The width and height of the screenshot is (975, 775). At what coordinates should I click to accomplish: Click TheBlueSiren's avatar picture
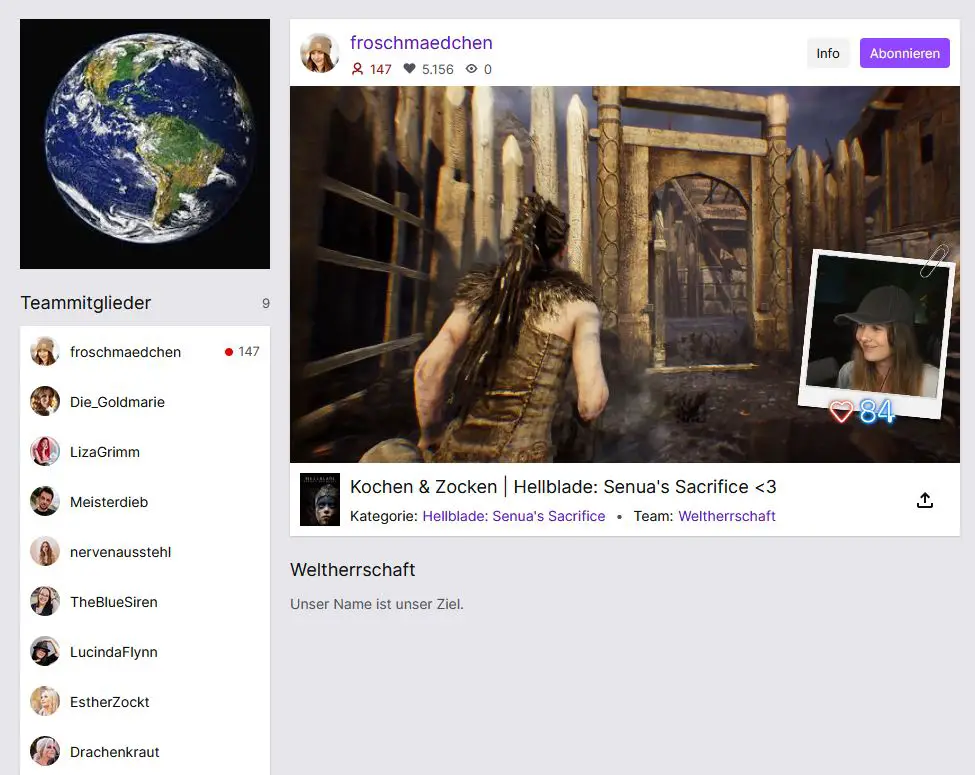pyautogui.click(x=45, y=601)
